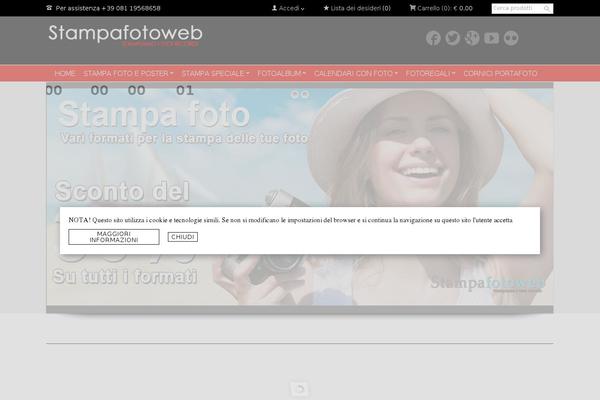Open the Facebook social icon

pos(433,38)
